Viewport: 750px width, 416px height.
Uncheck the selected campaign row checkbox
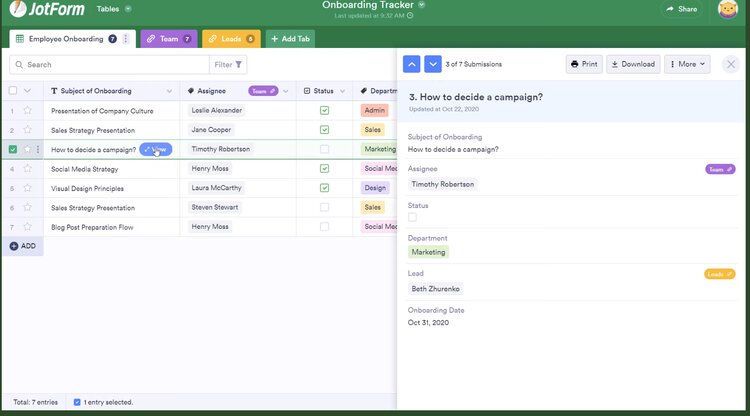tap(13, 149)
